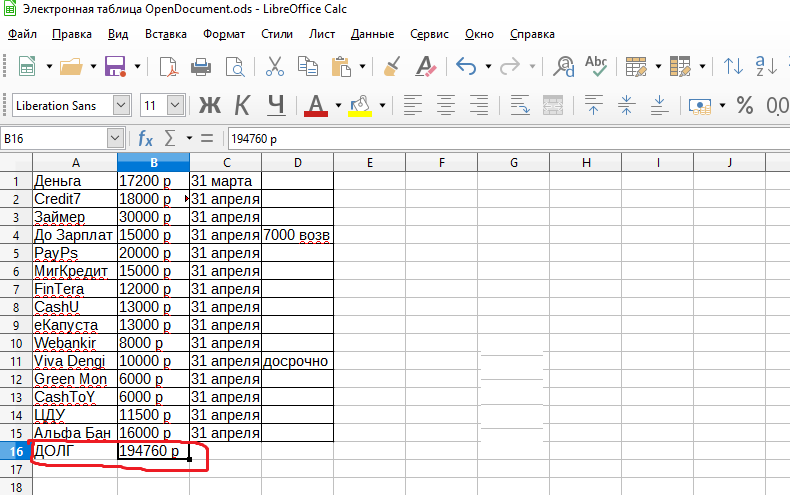Viewport: 790px width, 495px height.
Task: Click Merge and Center Cells icon
Action: coord(553,106)
